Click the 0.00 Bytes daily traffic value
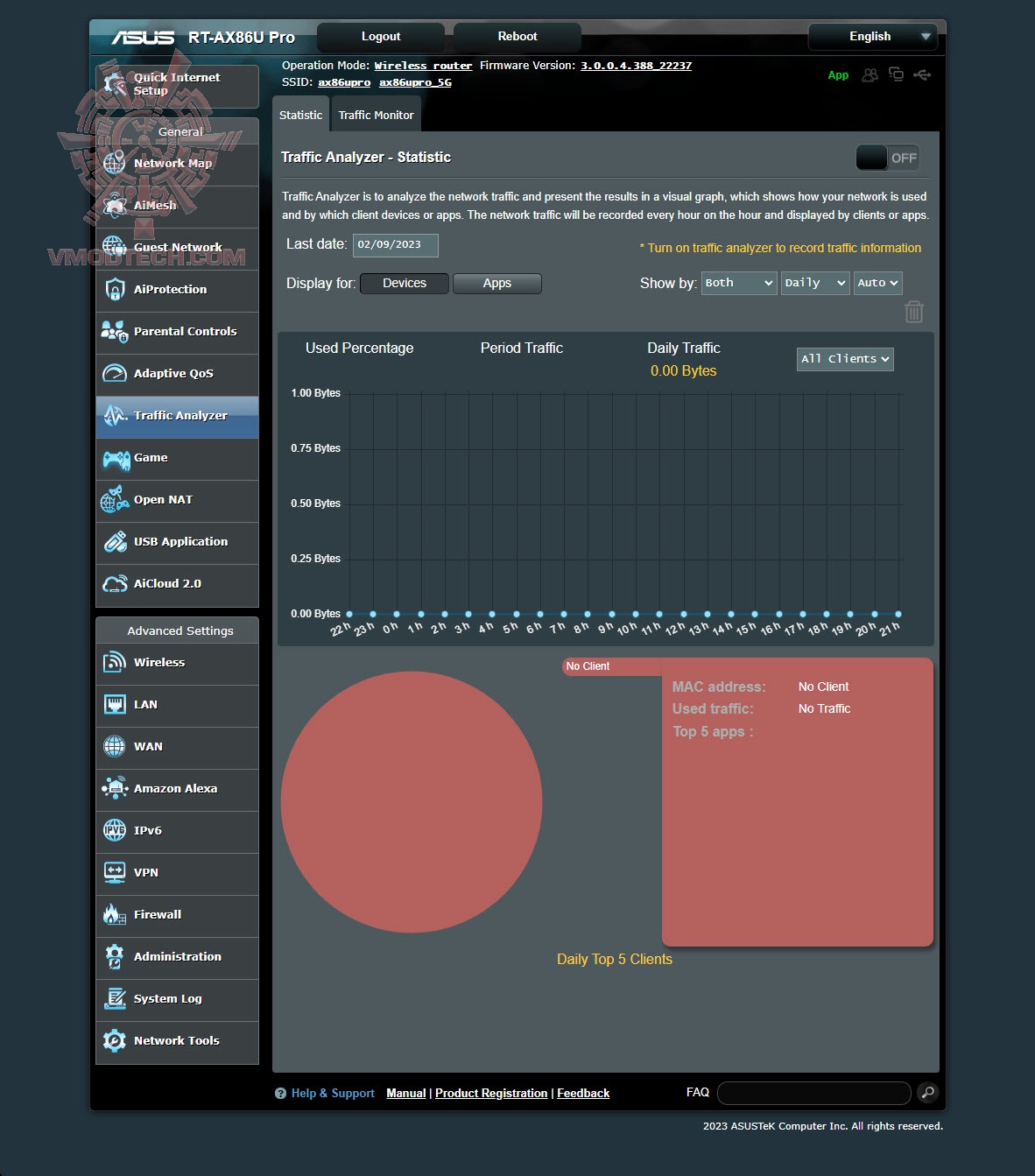The height and width of the screenshot is (1176, 1035). (x=683, y=371)
